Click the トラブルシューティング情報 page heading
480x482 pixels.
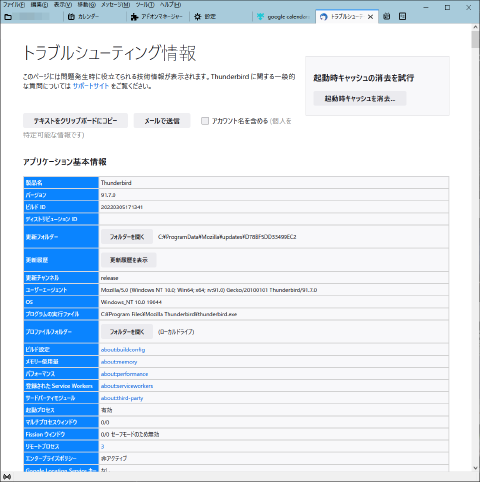coord(109,53)
